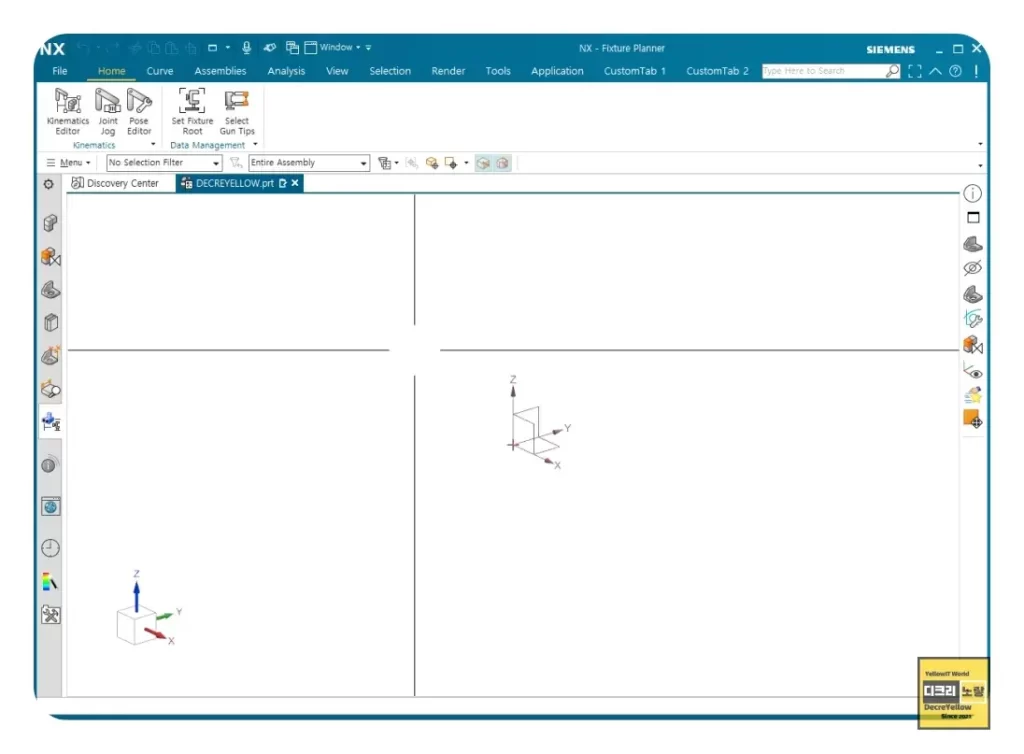Open the selection priority icon dropdown arrow
This screenshot has width=1024, height=754.
[x=466, y=163]
